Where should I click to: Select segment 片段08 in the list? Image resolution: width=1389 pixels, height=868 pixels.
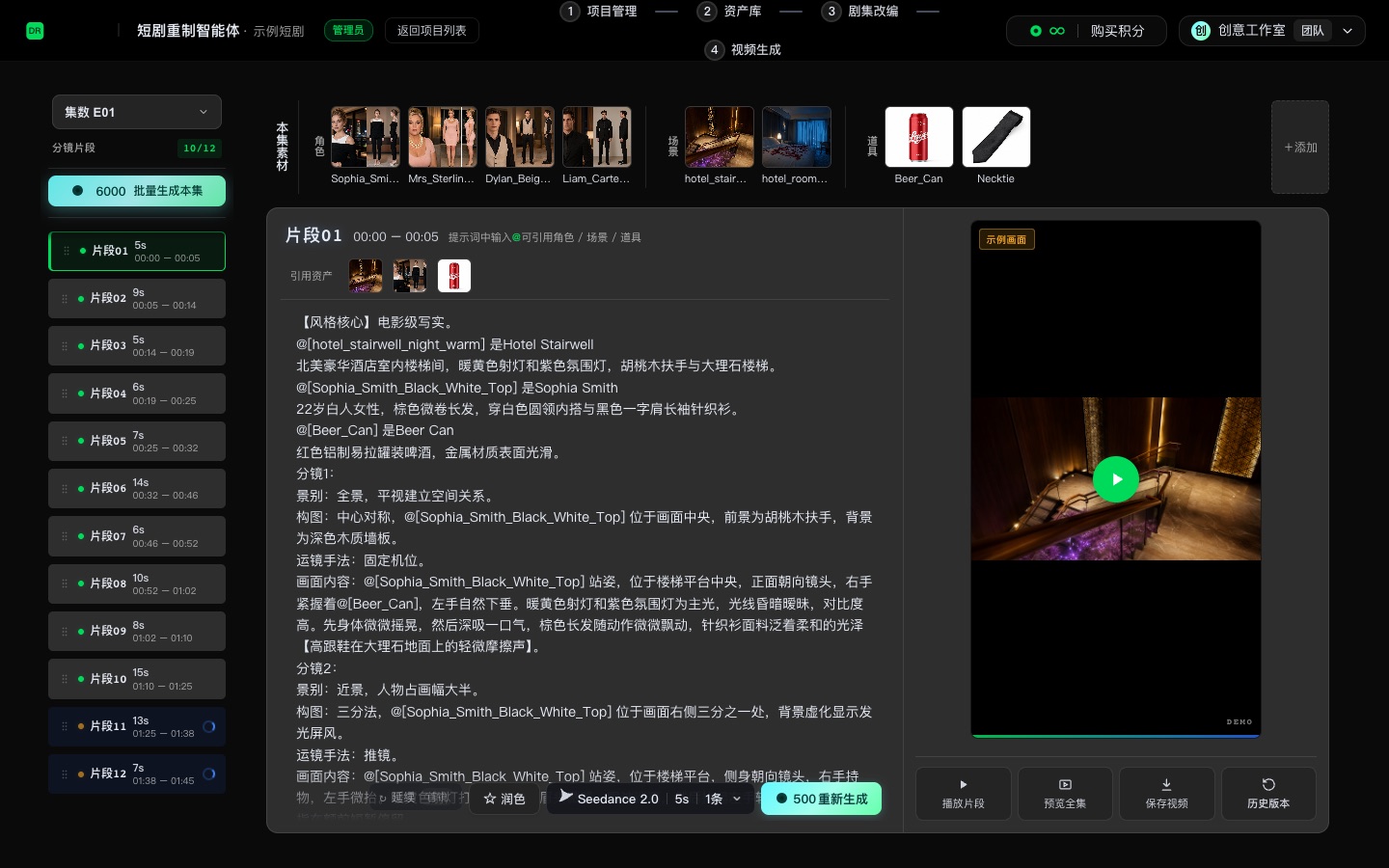pos(137,583)
